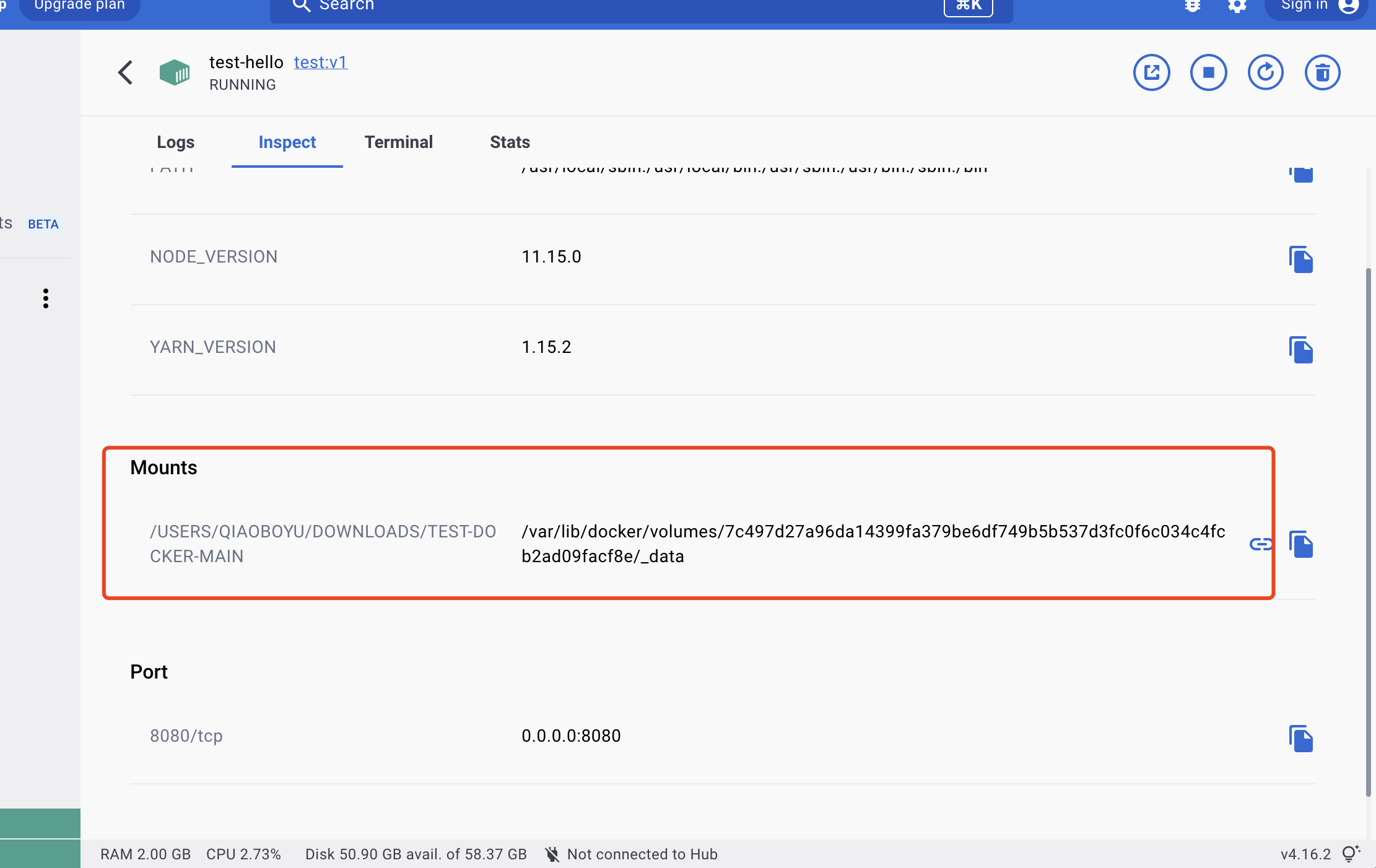Copy the 0.0.0.0:8080 port binding

pos(1301,739)
